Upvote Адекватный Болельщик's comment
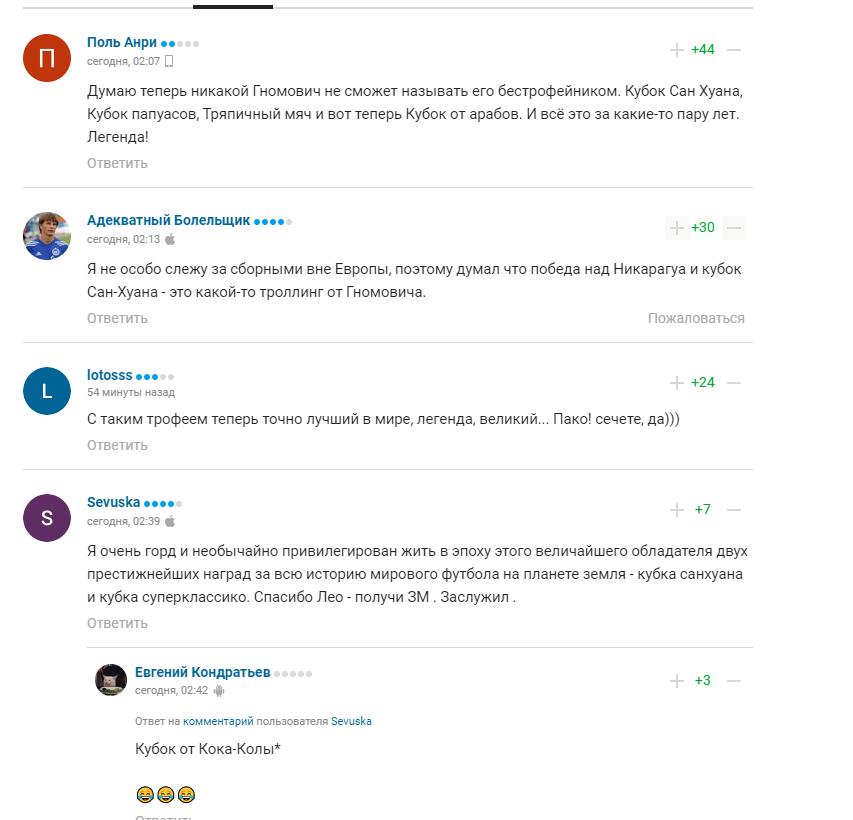Screen dimensions: 853x820 click(x=677, y=228)
